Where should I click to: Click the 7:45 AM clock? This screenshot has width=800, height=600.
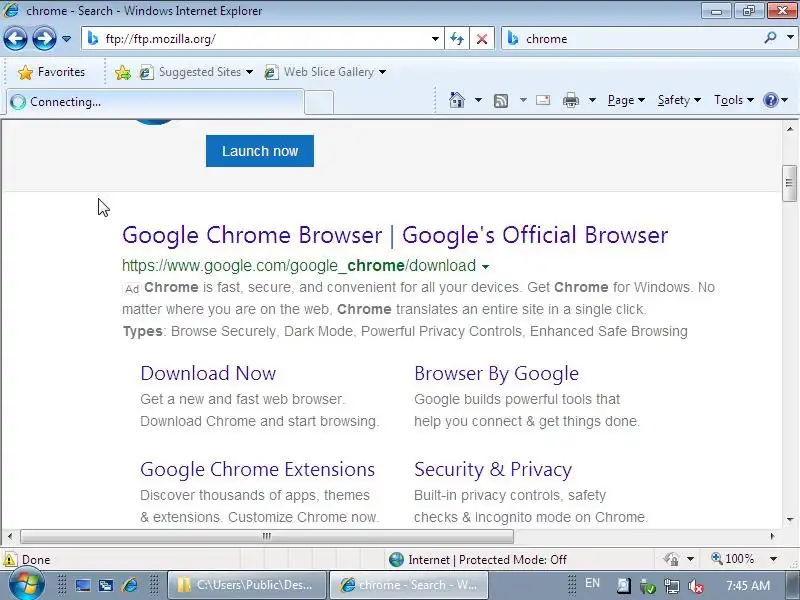pyautogui.click(x=748, y=585)
